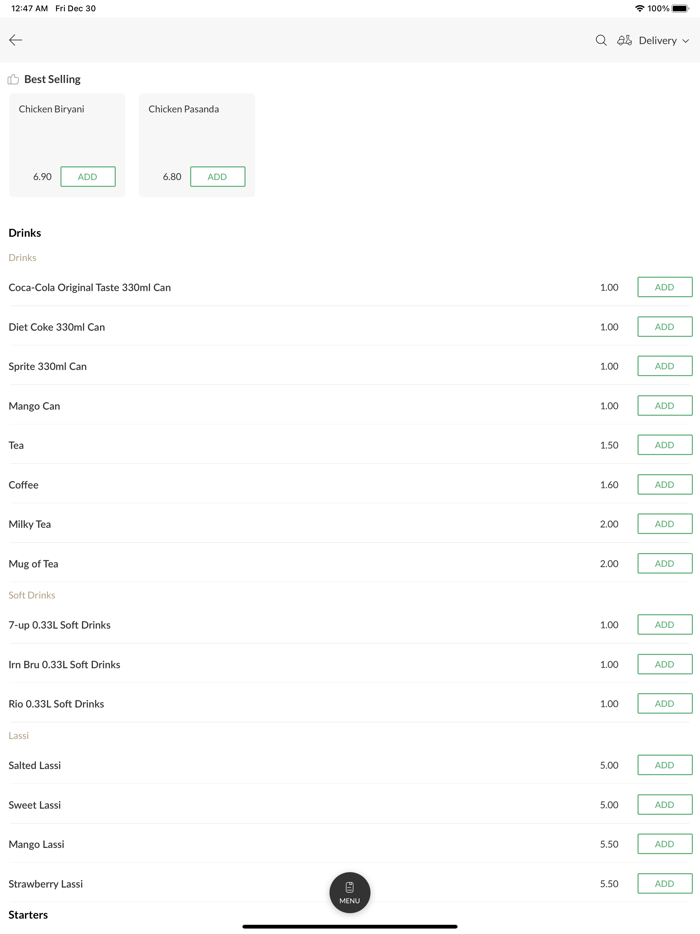Tap the back arrow icon
The height and width of the screenshot is (934, 700).
click(x=16, y=40)
